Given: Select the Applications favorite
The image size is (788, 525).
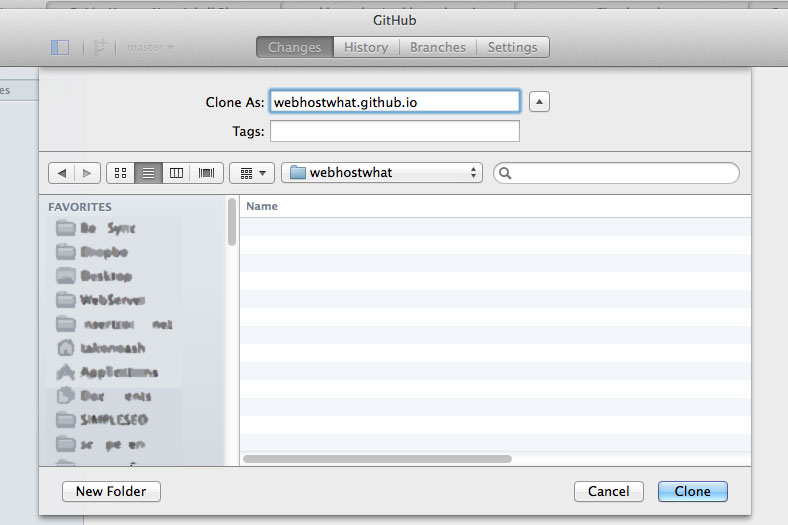Looking at the screenshot, I should 107,372.
